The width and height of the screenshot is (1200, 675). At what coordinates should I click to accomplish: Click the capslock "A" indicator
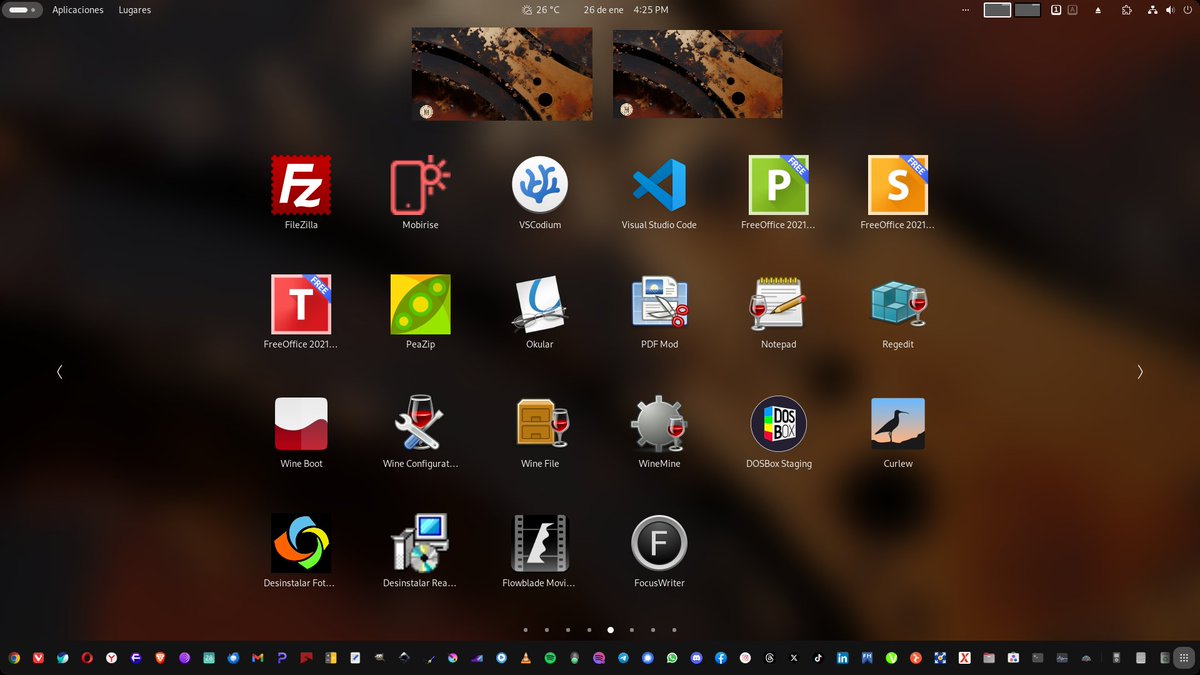tap(1072, 10)
